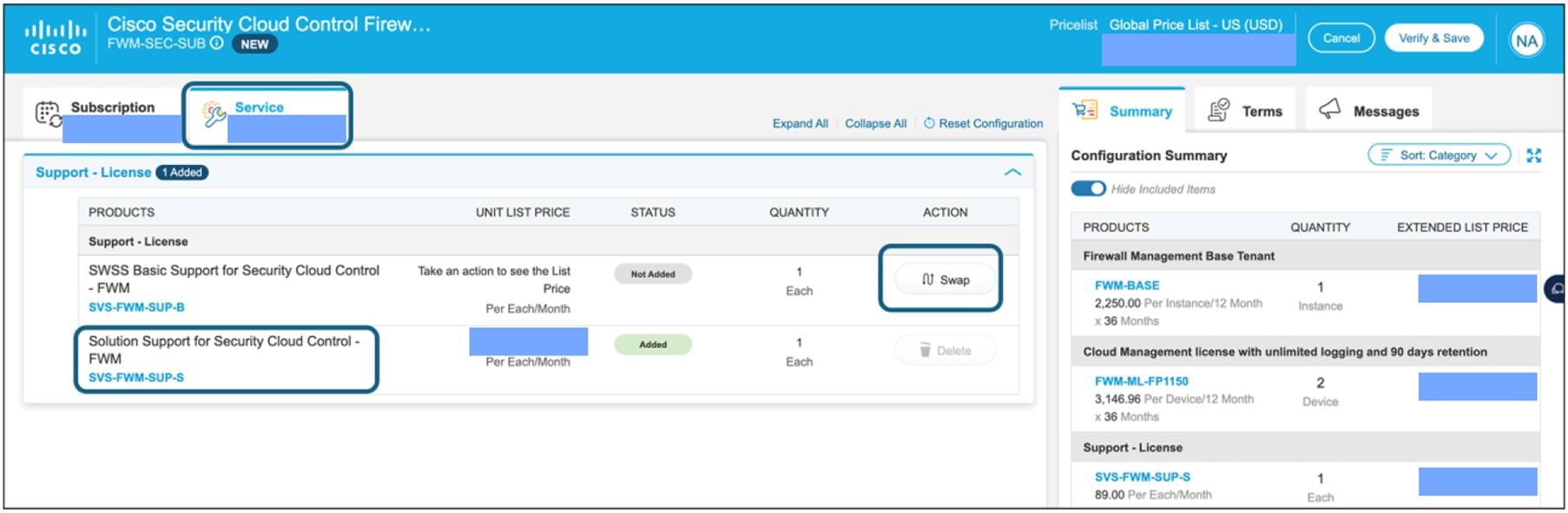
Task: Click the NEW badge
Action: point(254,44)
